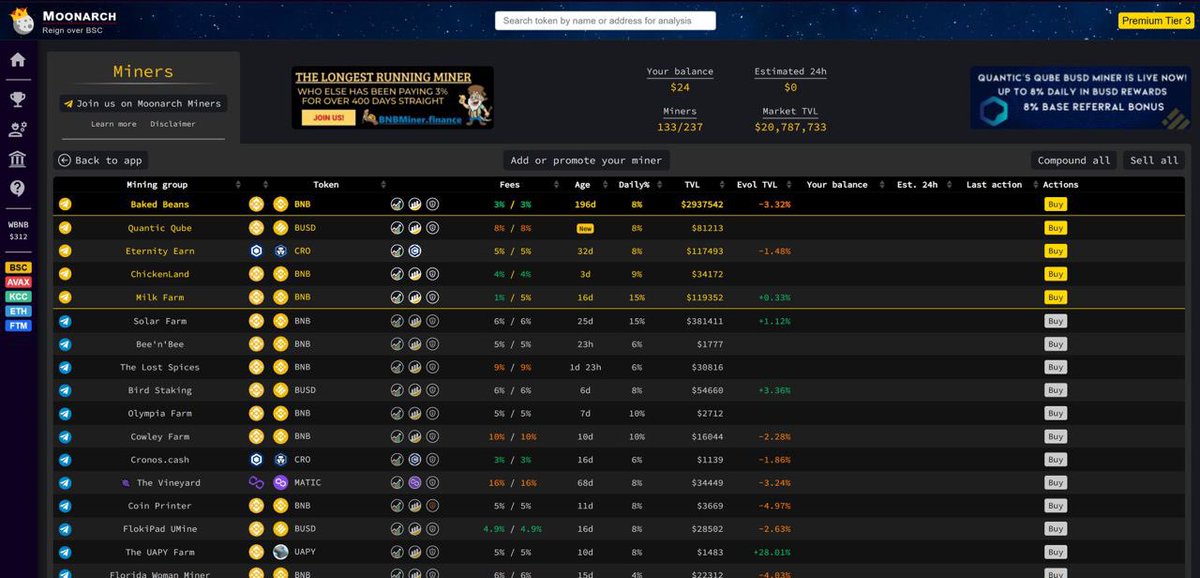Switch to the FTM chain
Viewport: 1200px width, 578px height.
pos(18,326)
